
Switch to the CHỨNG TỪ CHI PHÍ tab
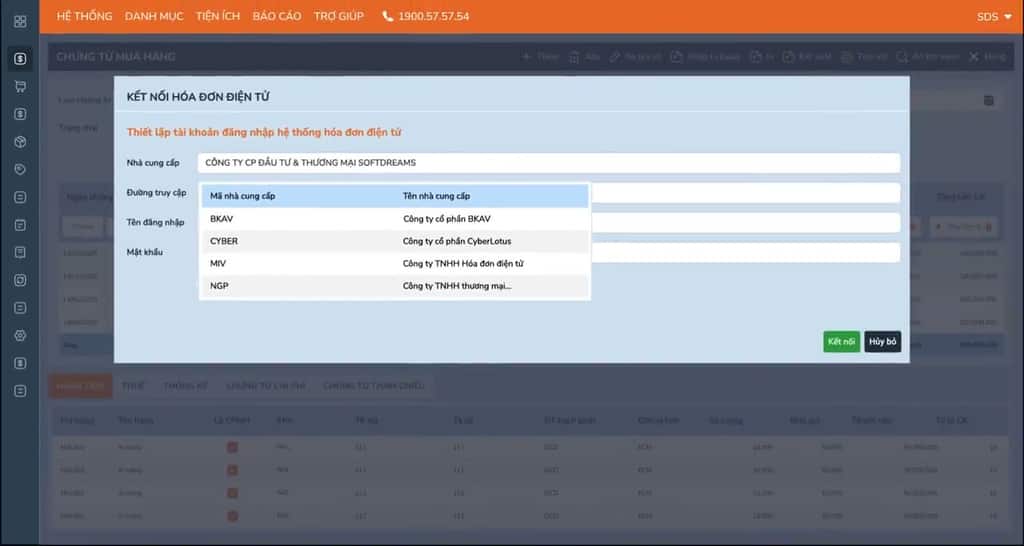tap(266, 386)
